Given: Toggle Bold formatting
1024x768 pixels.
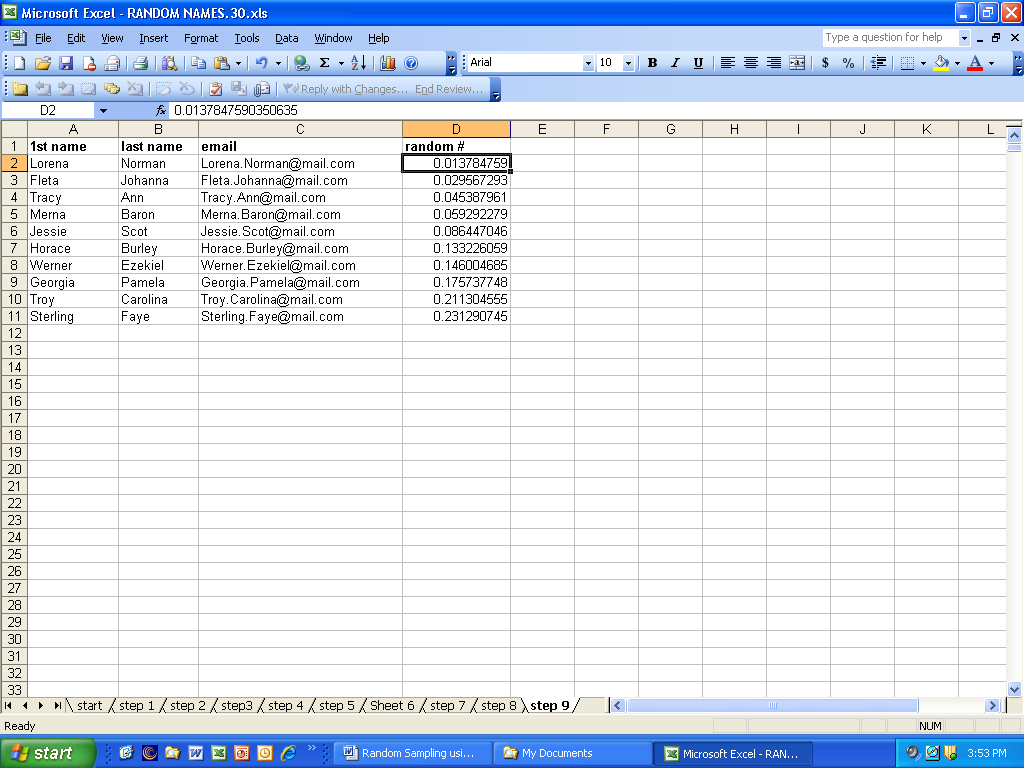Looking at the screenshot, I should click(652, 63).
